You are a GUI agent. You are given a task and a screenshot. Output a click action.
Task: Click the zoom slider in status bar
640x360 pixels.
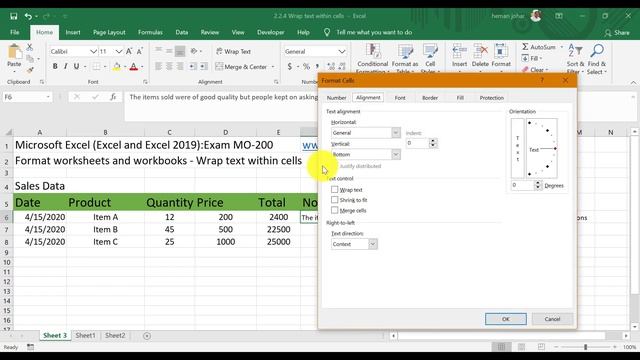tap(585, 347)
